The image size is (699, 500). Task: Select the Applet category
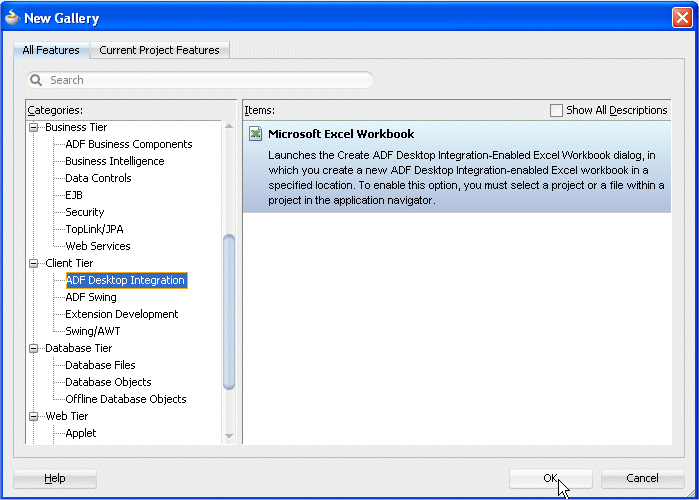click(80, 433)
